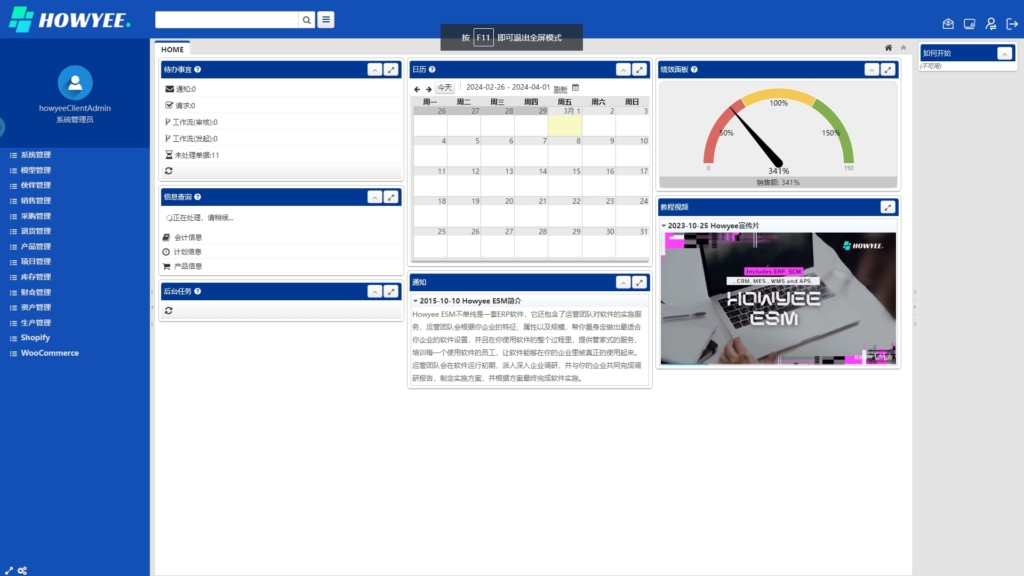Screen dimensions: 1024x576
Task: Click the help icon next to 后台任务
Action: [197, 291]
